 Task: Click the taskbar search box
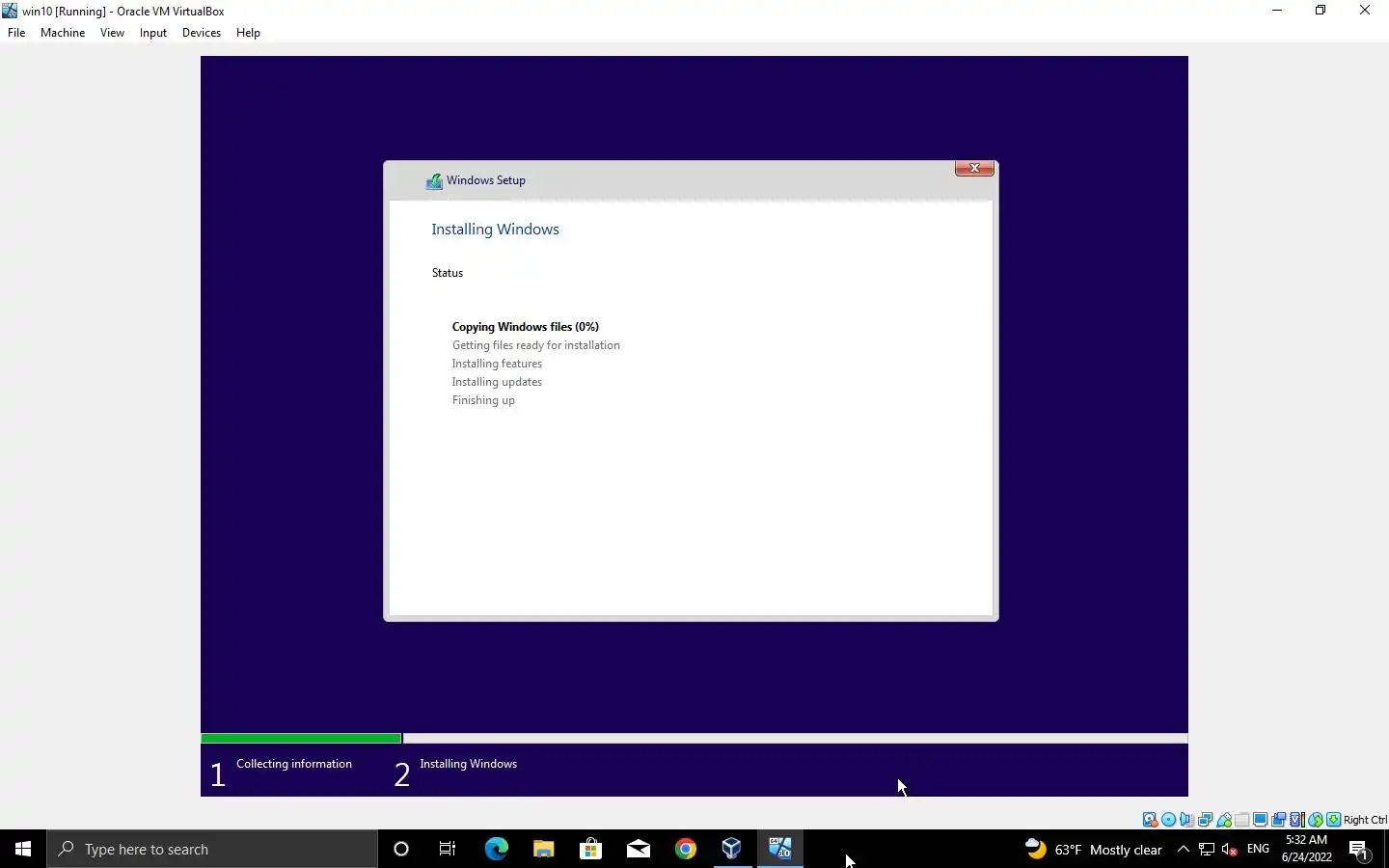pyautogui.click(x=212, y=849)
